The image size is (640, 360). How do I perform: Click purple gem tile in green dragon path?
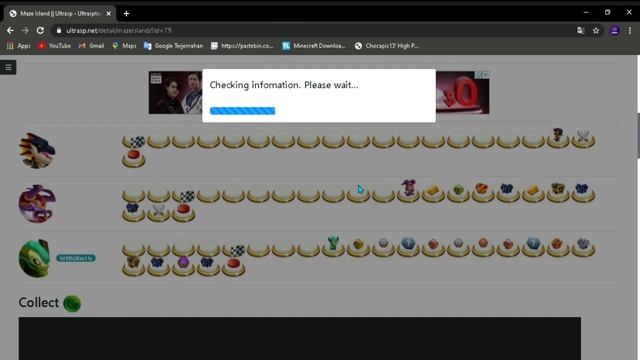pos(184,265)
